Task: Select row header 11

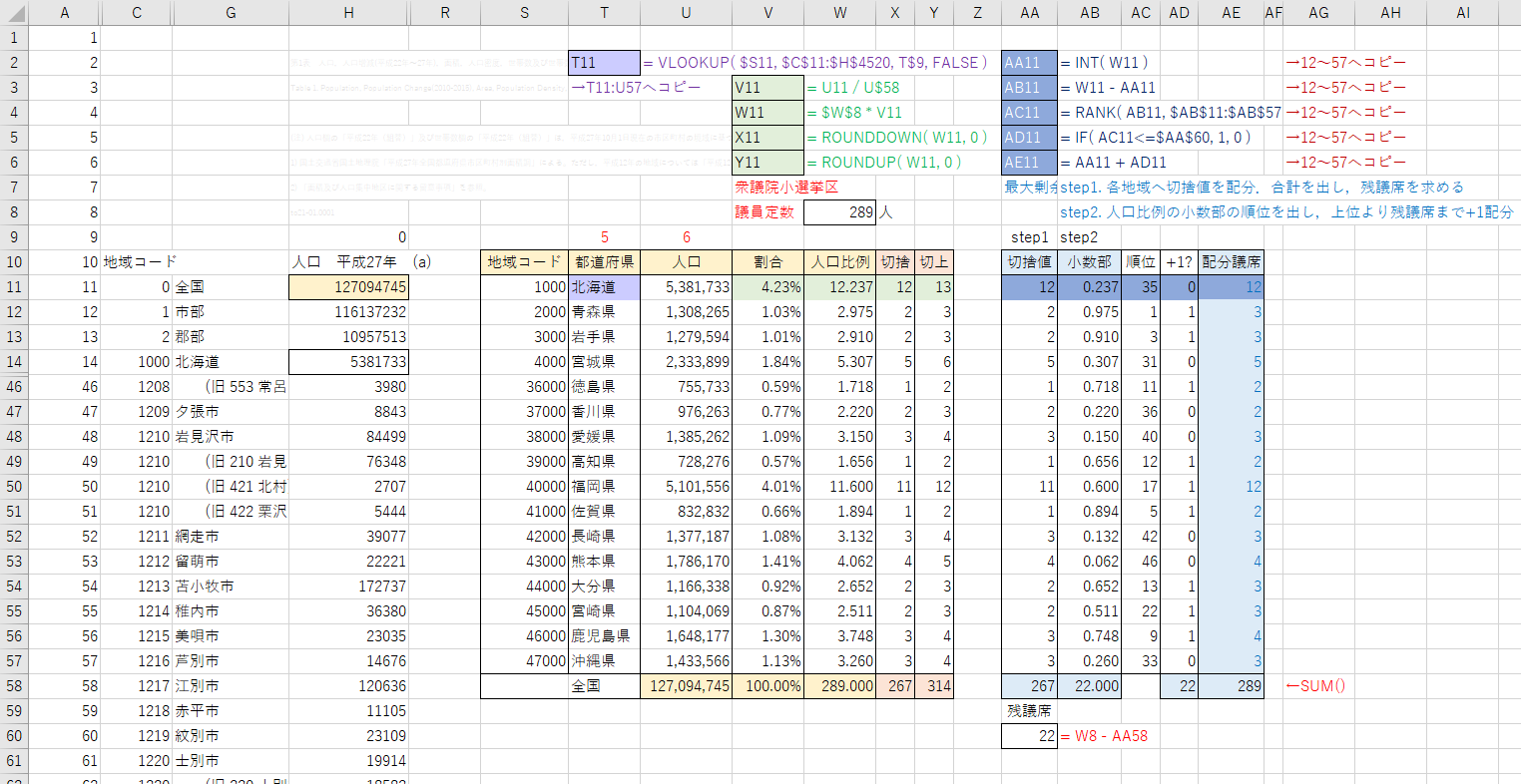Action: point(14,287)
